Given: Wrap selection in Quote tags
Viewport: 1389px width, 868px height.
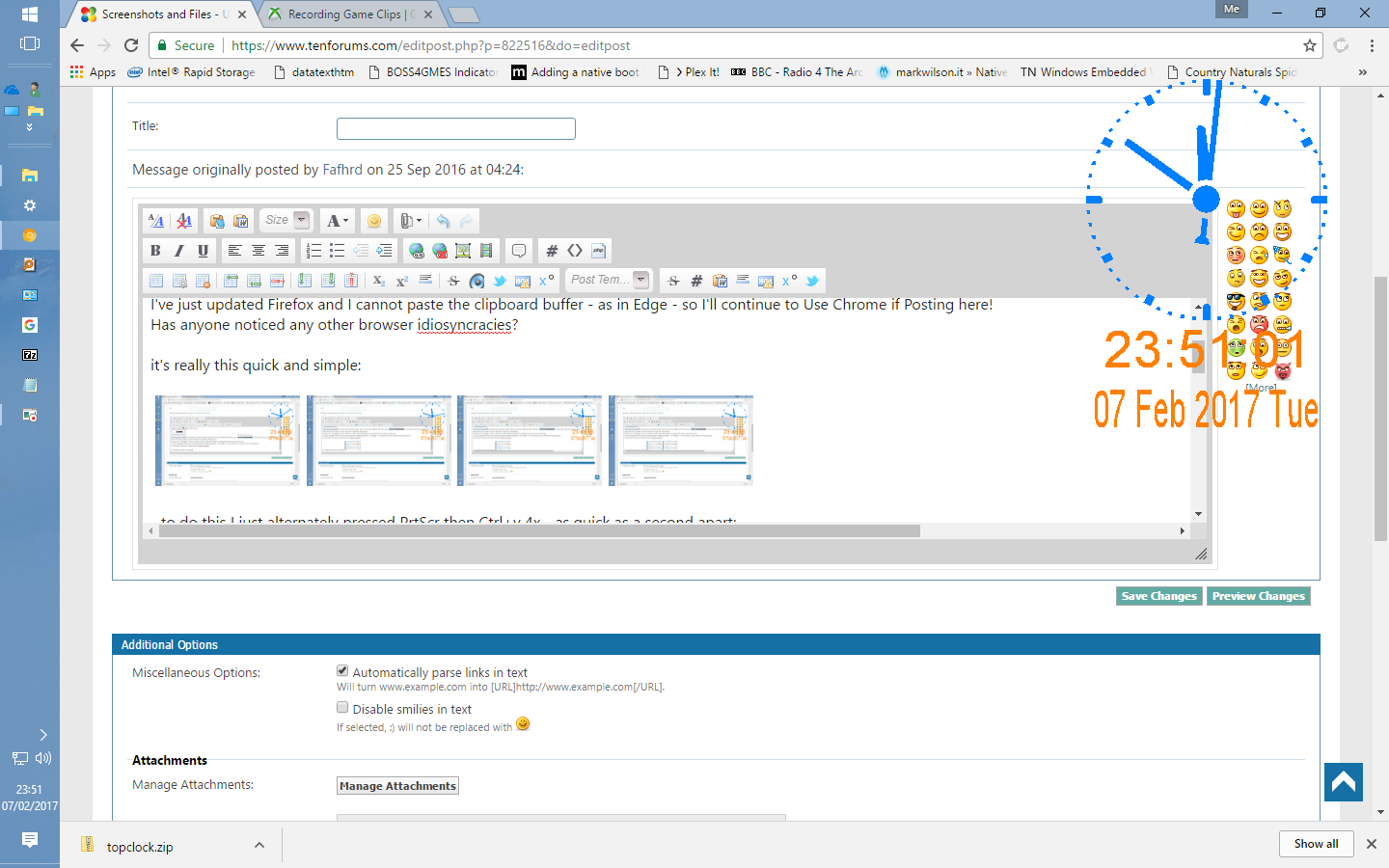Looking at the screenshot, I should (518, 251).
